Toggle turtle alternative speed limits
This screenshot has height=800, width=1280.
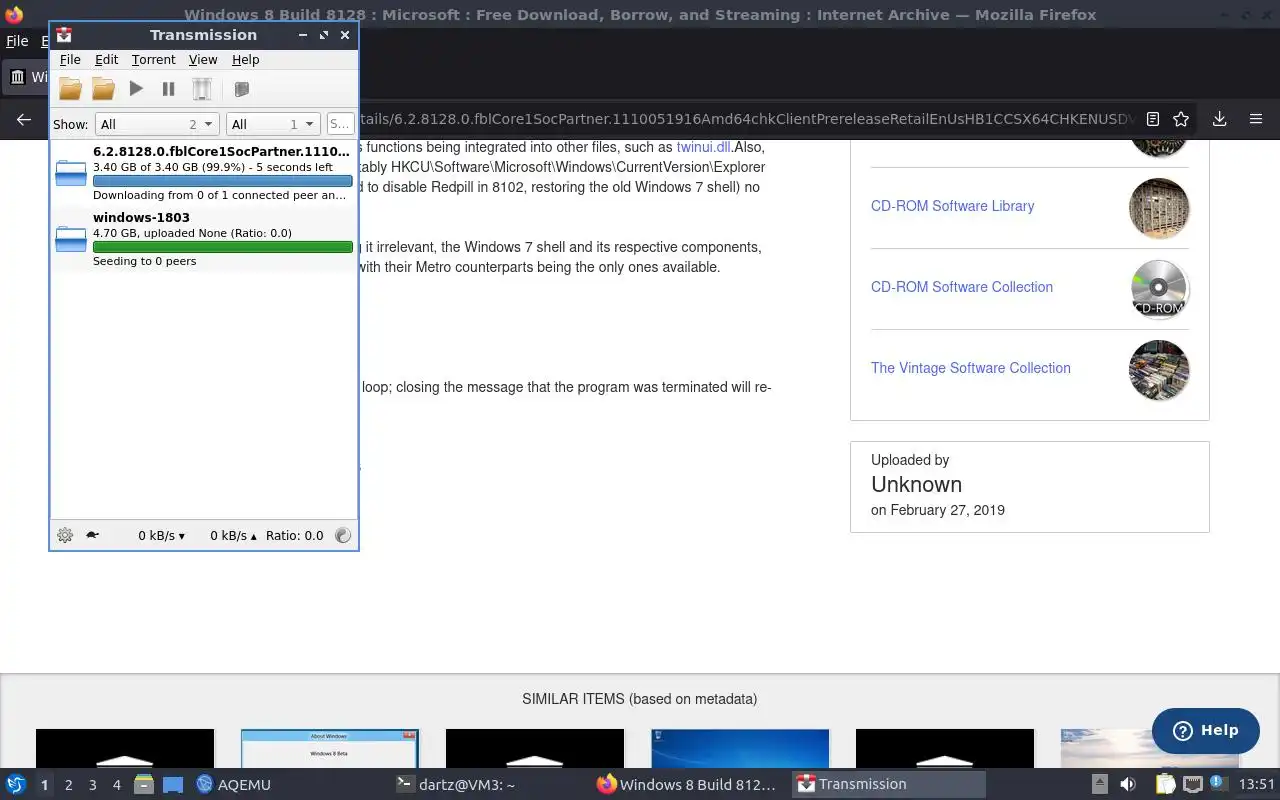[x=92, y=535]
